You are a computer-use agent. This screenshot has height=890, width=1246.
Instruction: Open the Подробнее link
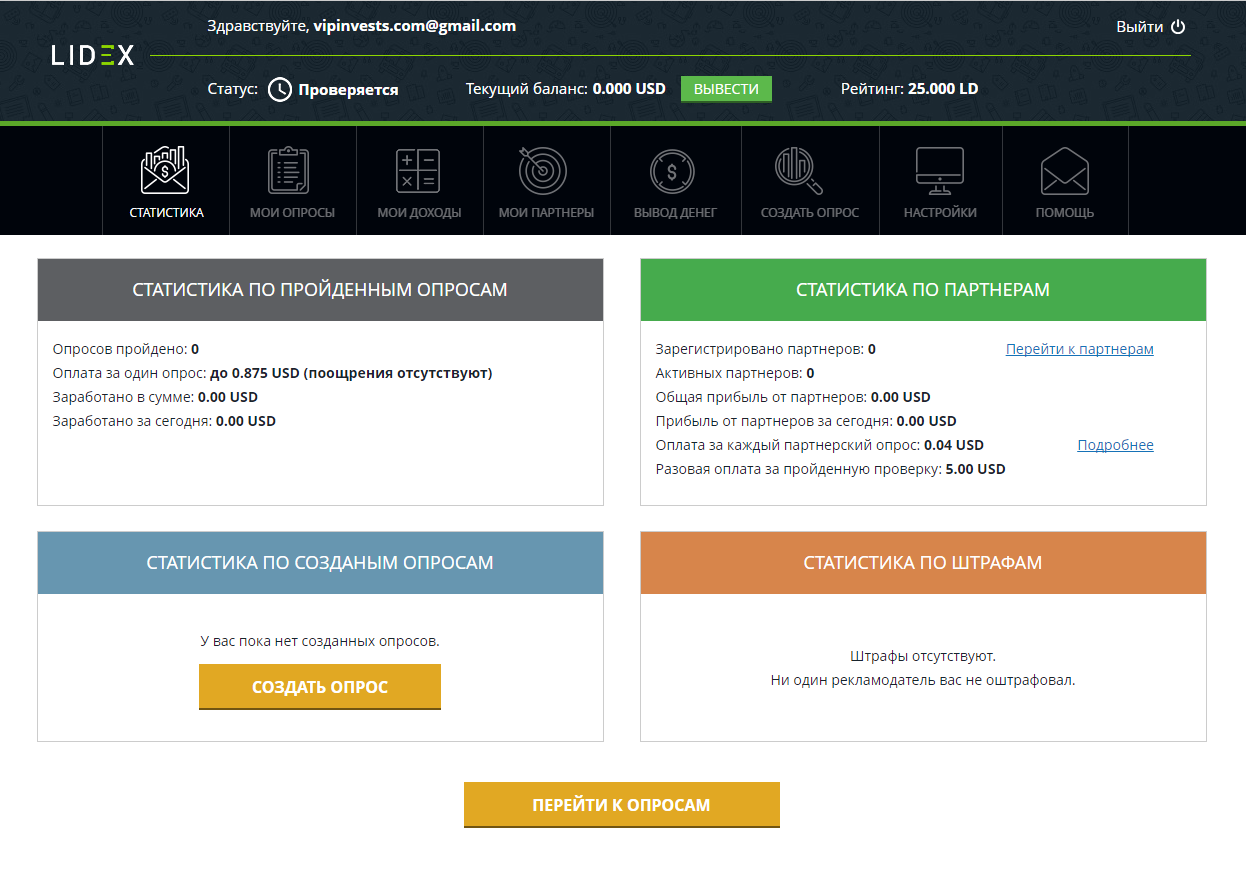click(1115, 445)
